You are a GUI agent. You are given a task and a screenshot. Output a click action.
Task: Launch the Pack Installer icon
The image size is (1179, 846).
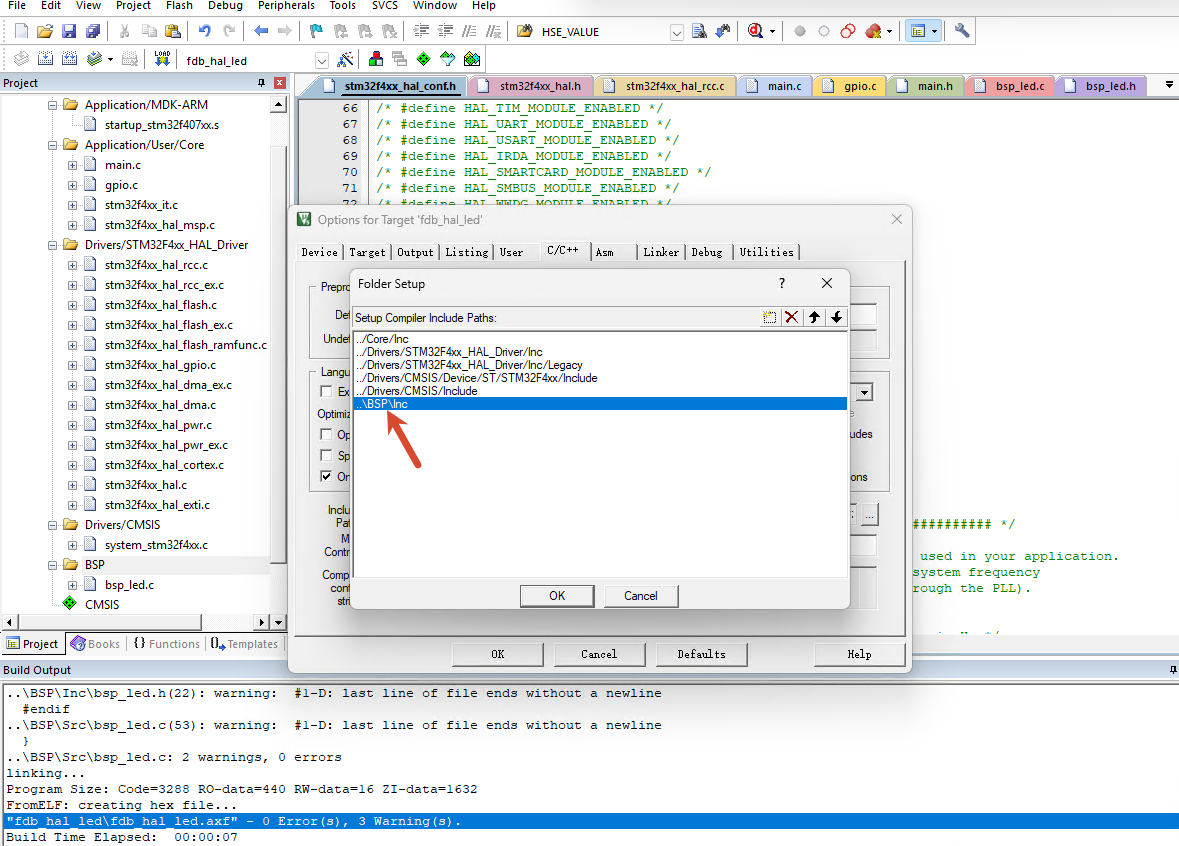point(472,59)
